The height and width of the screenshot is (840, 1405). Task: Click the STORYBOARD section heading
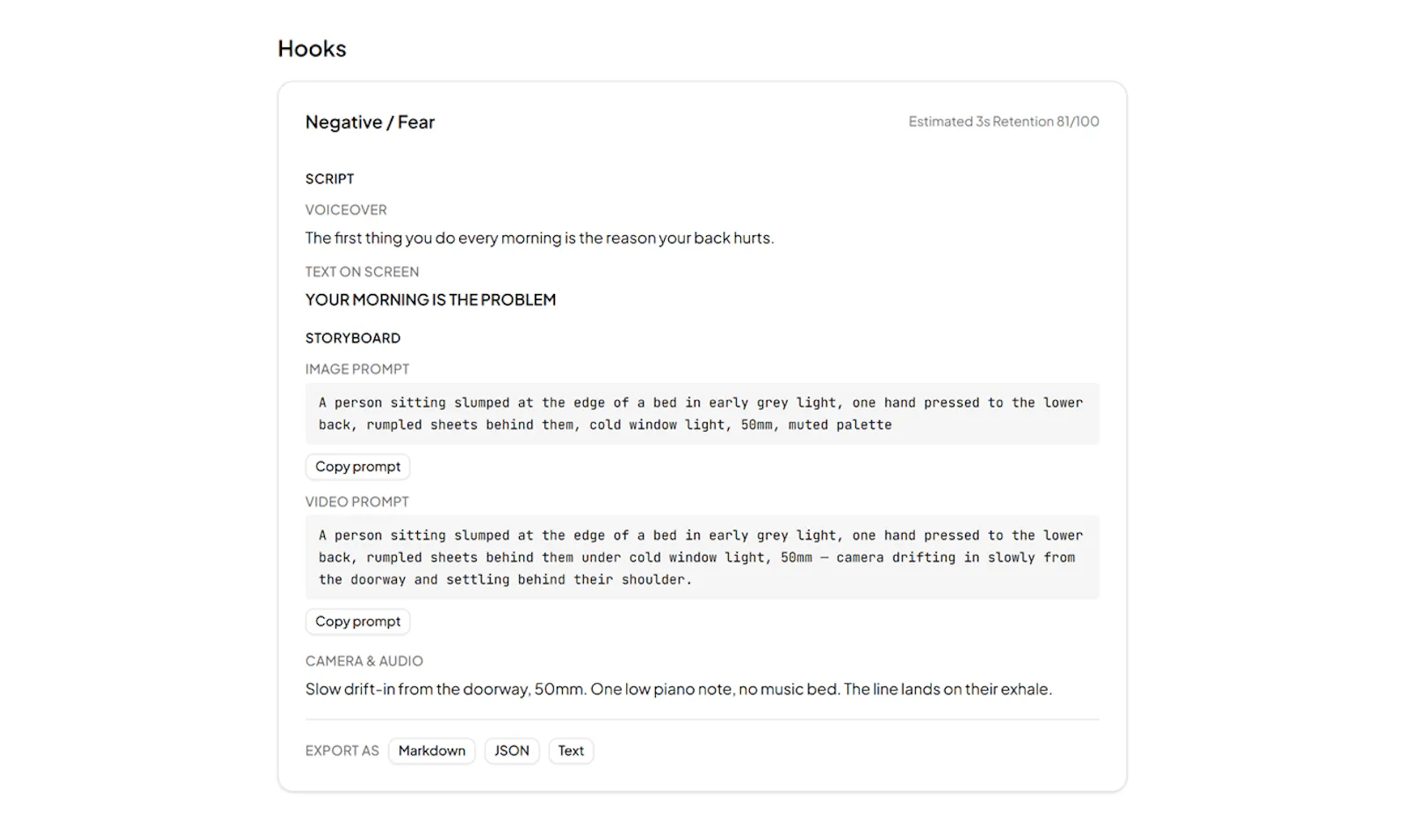click(x=352, y=338)
